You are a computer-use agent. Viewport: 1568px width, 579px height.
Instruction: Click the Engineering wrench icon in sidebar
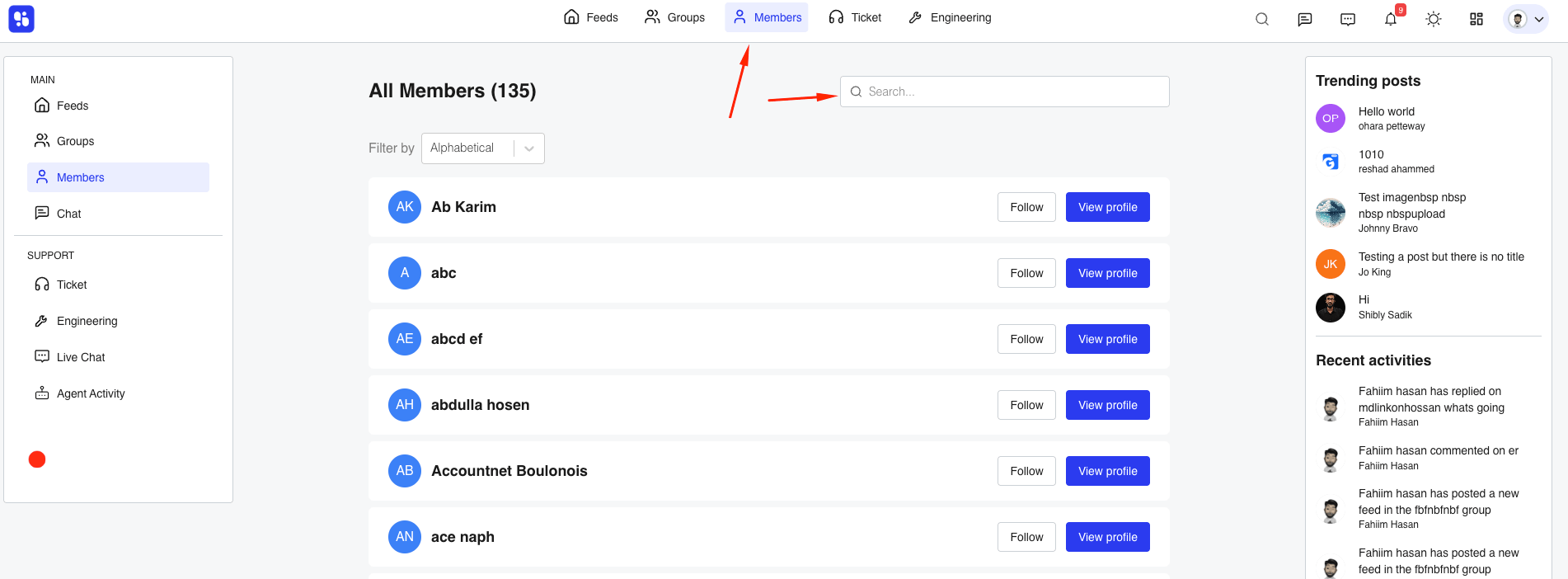tap(42, 321)
